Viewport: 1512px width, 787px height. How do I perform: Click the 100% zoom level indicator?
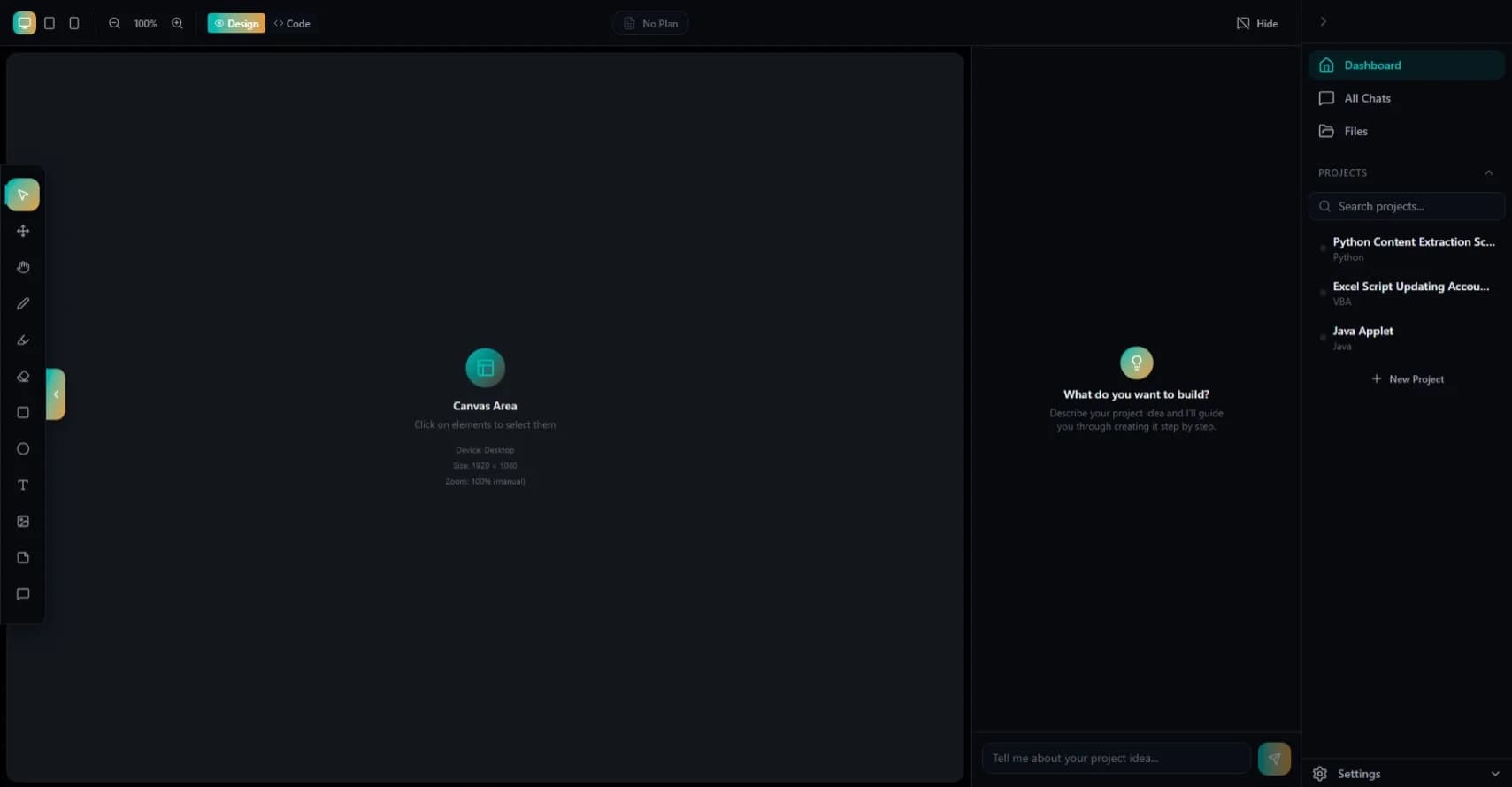coord(146,24)
